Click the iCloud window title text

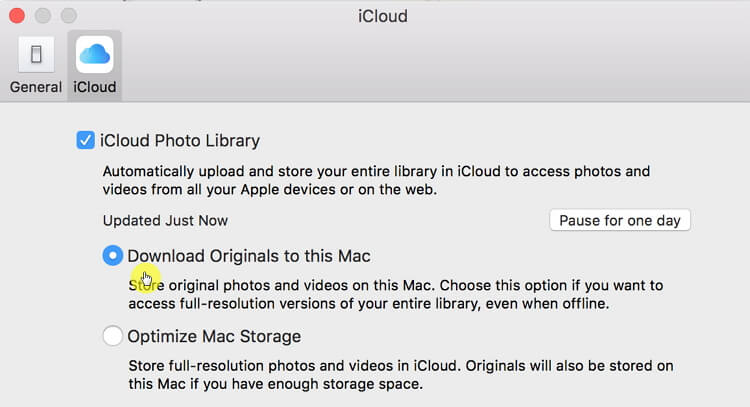(x=382, y=17)
